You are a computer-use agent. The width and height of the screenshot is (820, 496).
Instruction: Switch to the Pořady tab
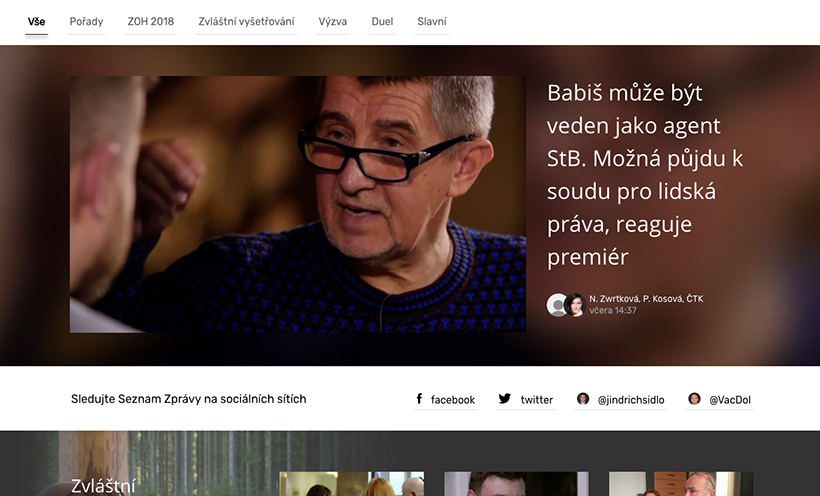[x=86, y=22]
